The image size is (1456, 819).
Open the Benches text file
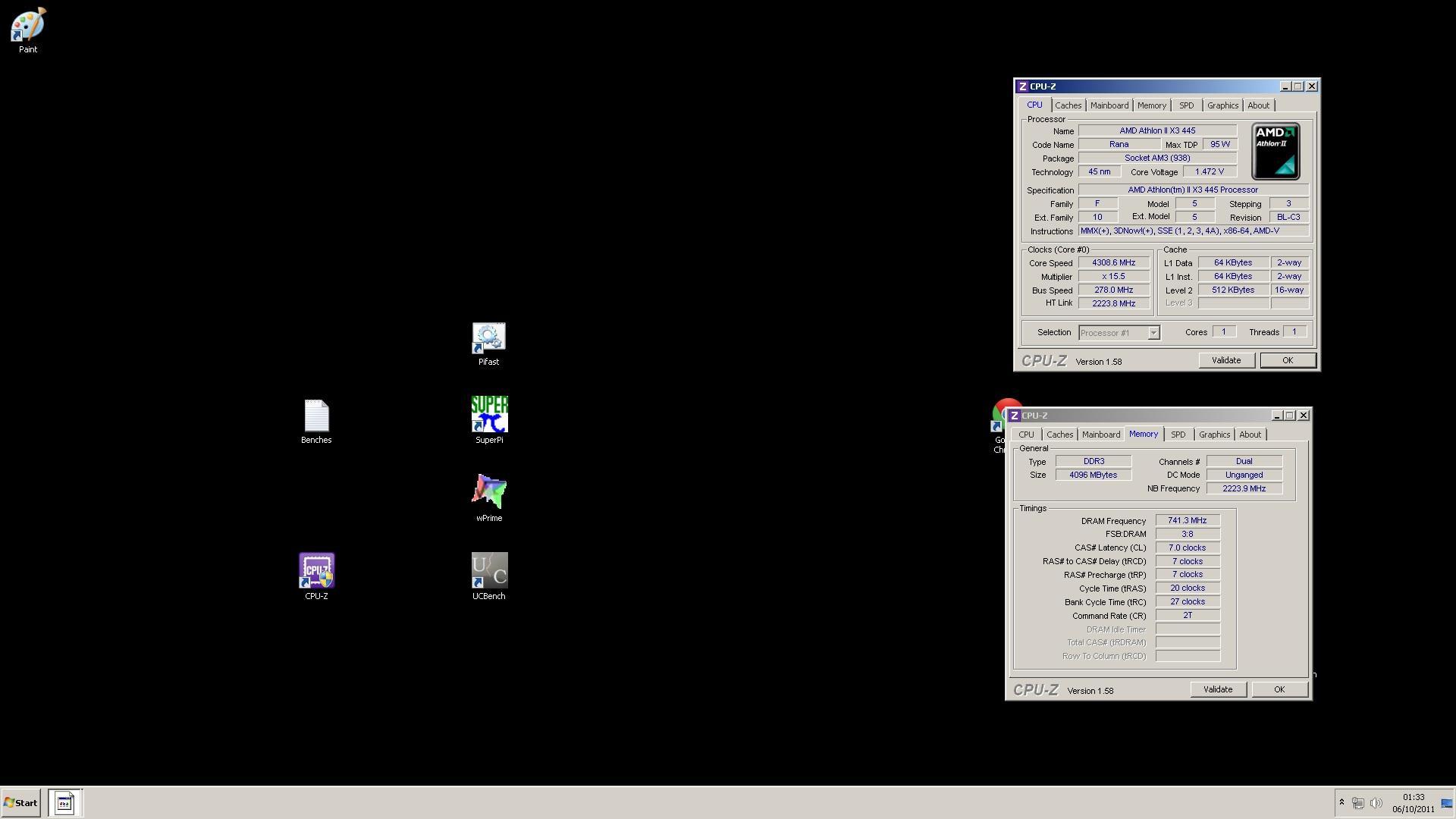[x=316, y=422]
